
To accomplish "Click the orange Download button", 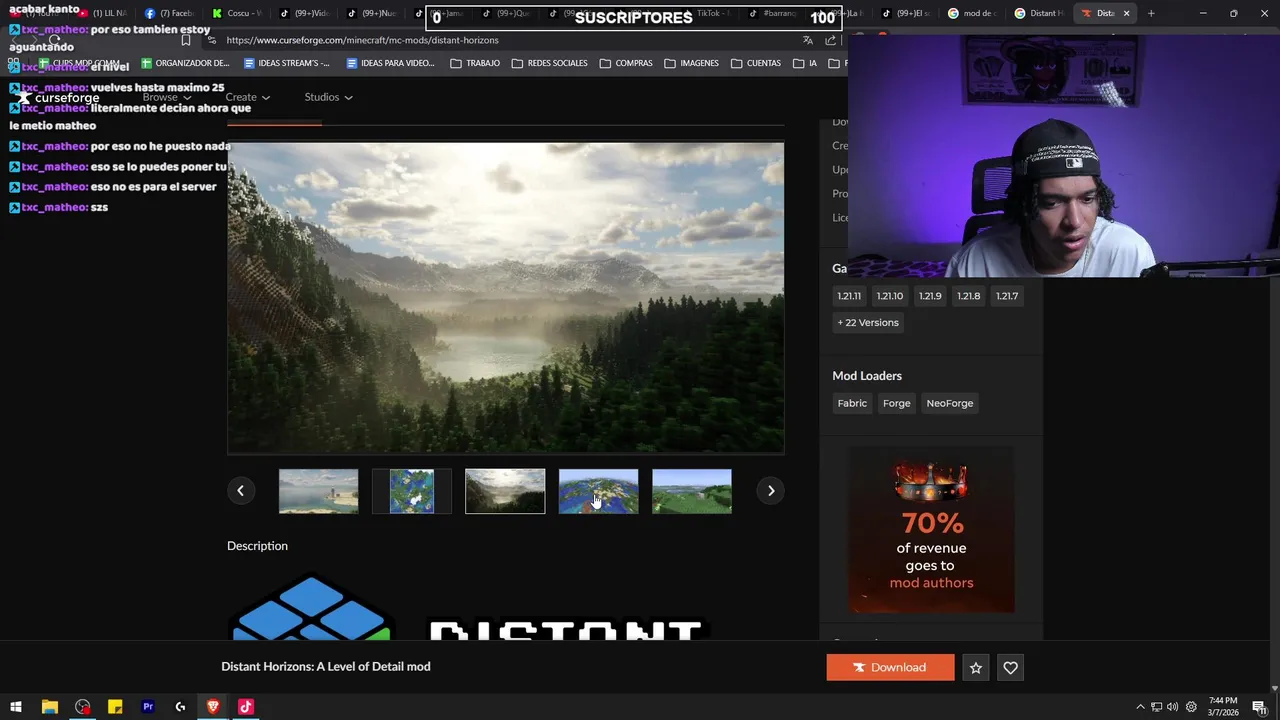I will [x=890, y=668].
